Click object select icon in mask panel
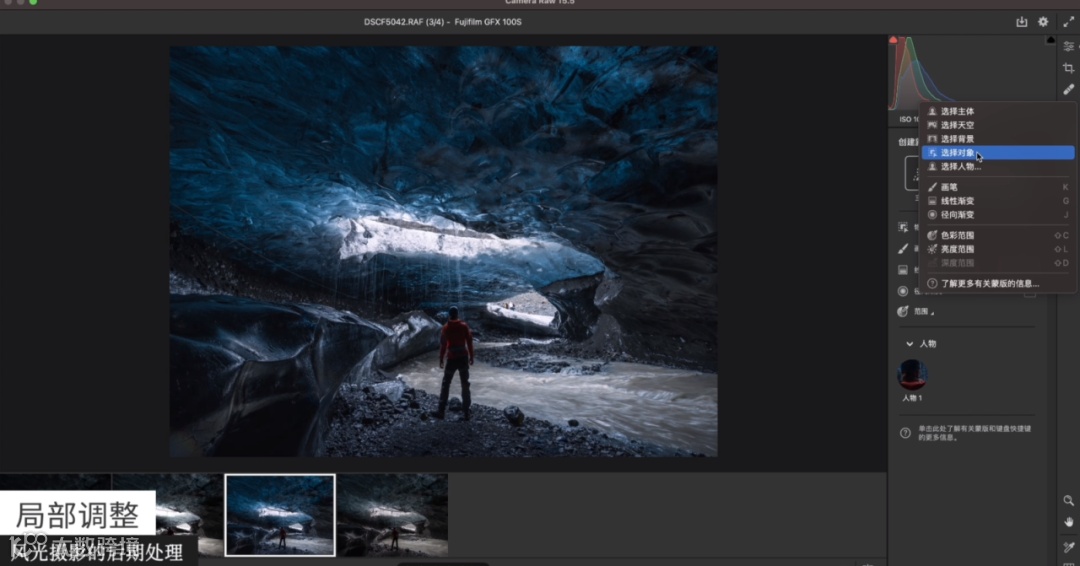 [x=903, y=227]
